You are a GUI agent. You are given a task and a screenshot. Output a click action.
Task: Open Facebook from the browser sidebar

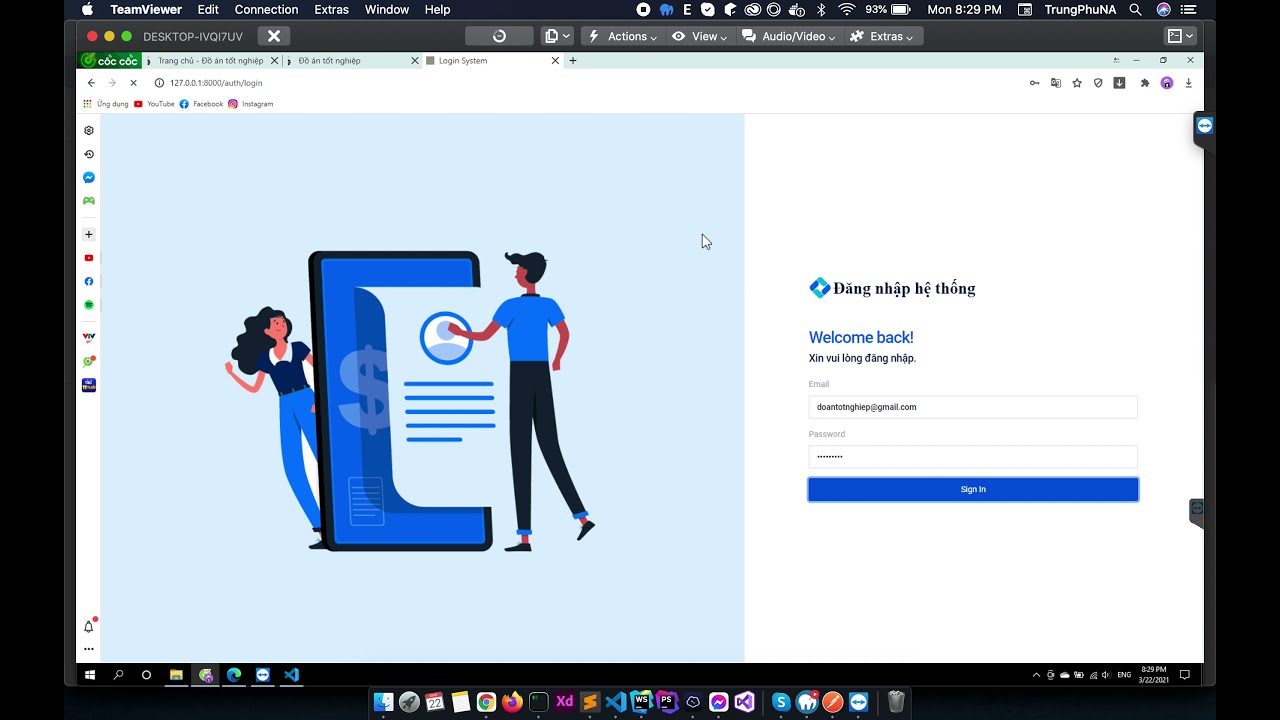[89, 281]
